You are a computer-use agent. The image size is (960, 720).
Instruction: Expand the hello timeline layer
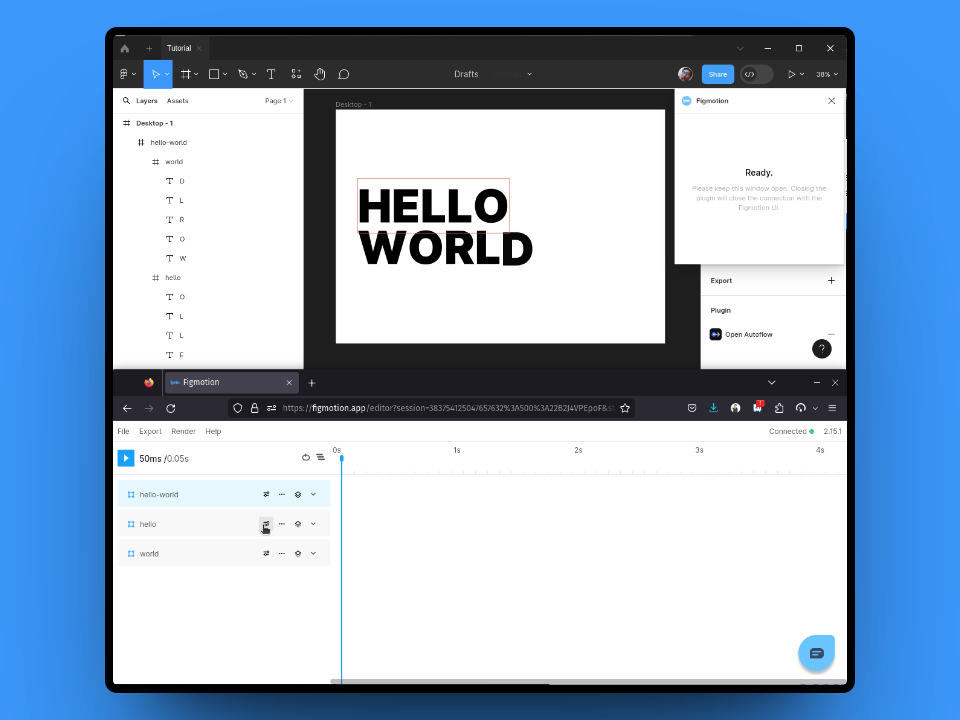pyautogui.click(x=313, y=524)
